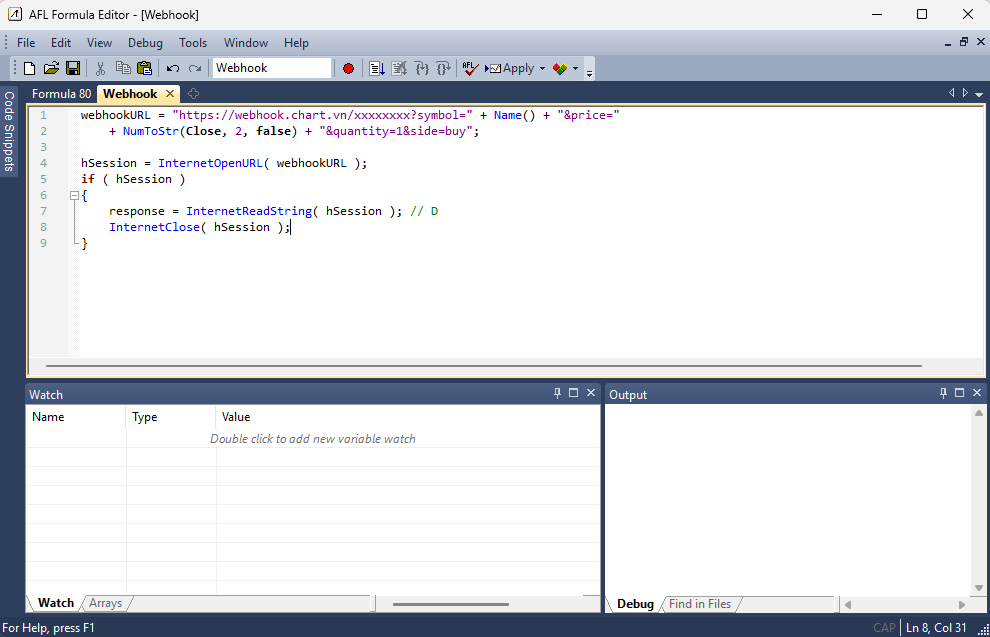Viewport: 990px width, 637px height.
Task: Click the colored analysis icon
Action: [x=559, y=68]
